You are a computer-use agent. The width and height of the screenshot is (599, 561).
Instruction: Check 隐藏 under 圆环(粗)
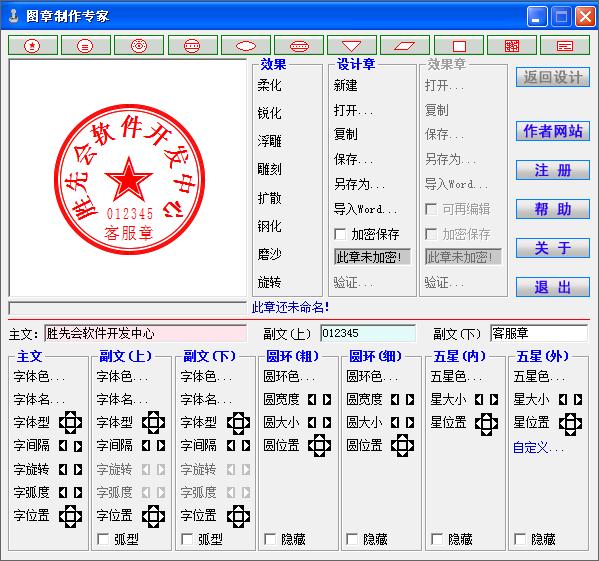(270, 539)
